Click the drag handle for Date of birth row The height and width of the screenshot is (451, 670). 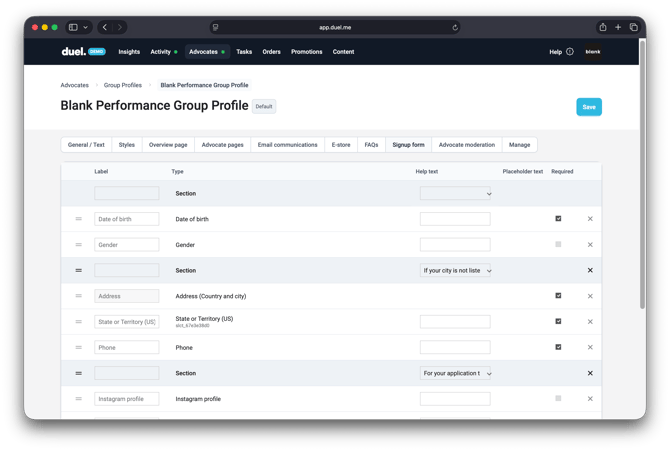[79, 219]
